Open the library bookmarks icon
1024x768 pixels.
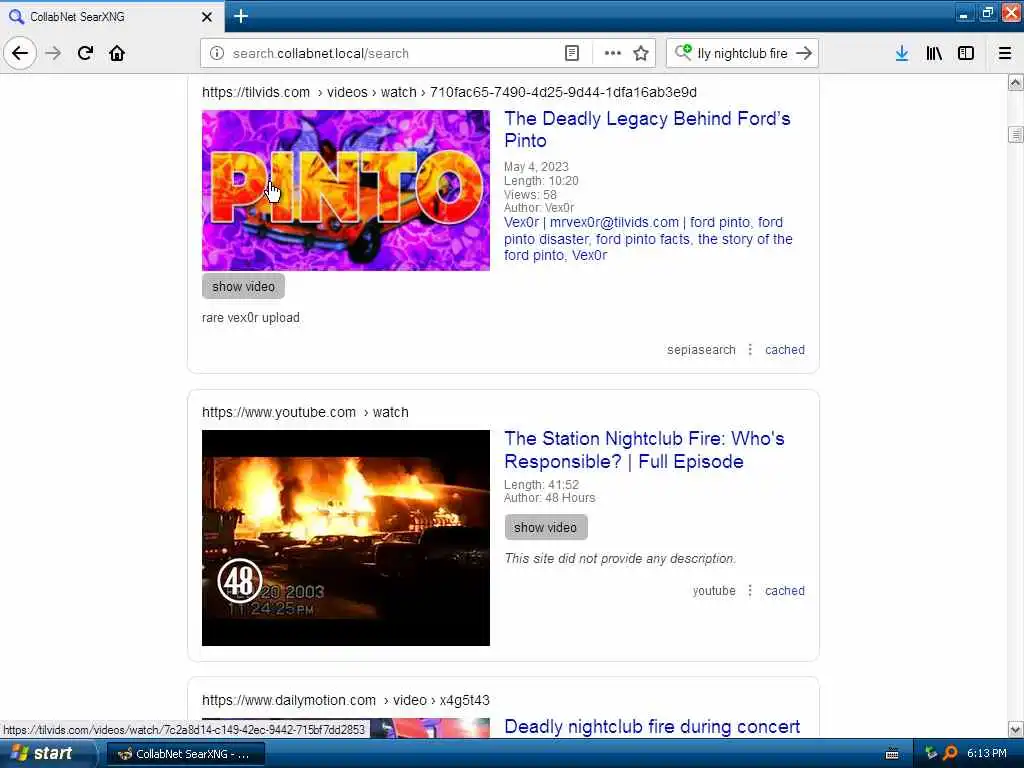click(934, 53)
